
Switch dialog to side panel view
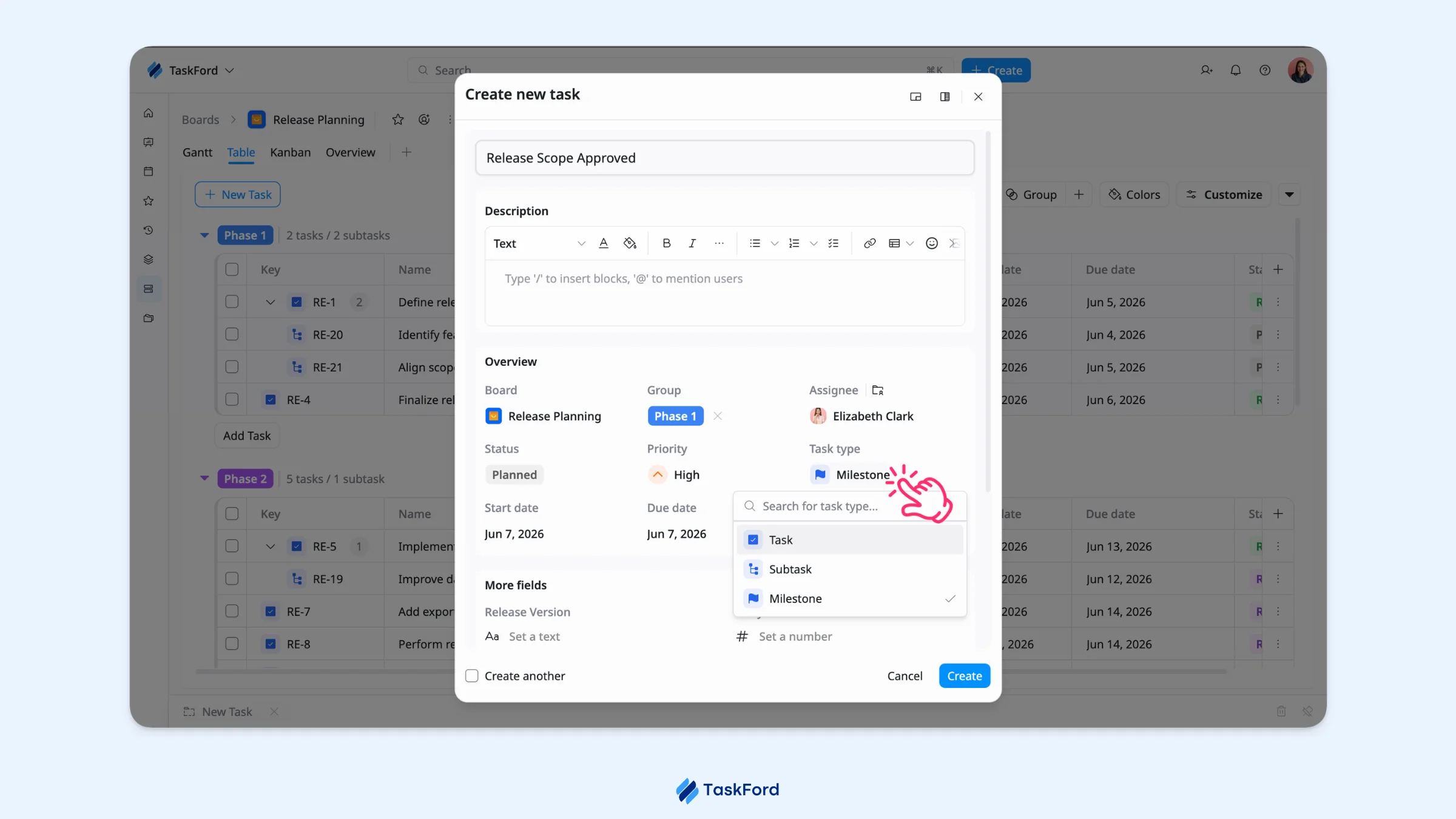coord(945,96)
